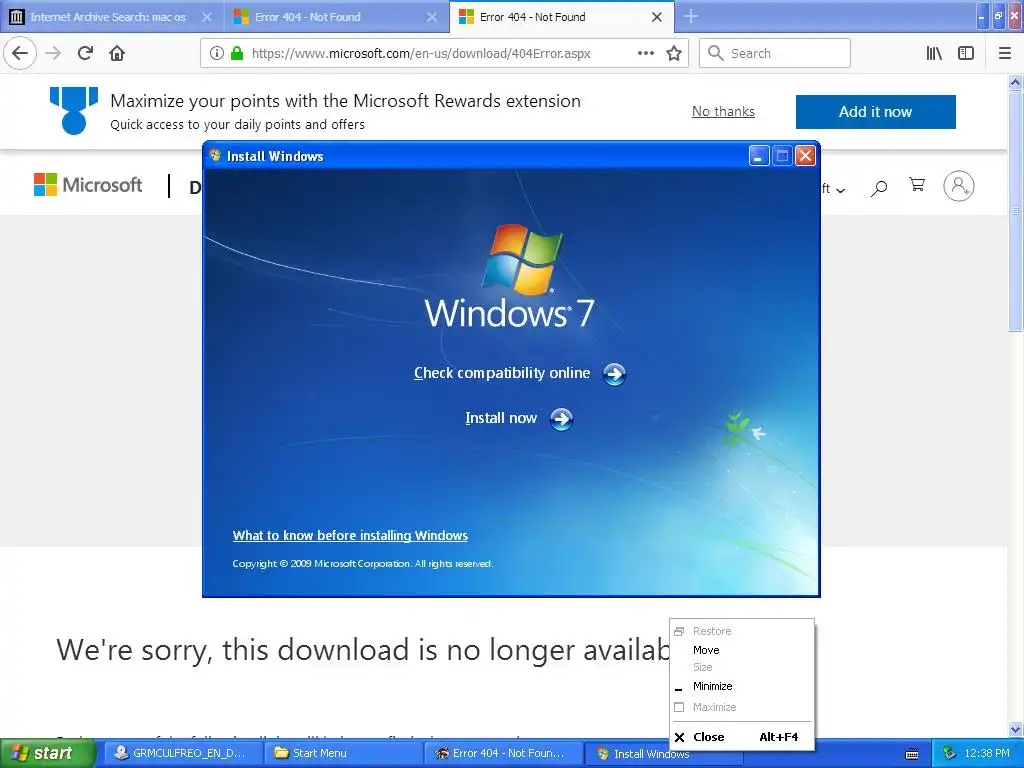Choose Close Alt+F4 in context menu
Viewport: 1024px width, 768px height.
click(743, 737)
